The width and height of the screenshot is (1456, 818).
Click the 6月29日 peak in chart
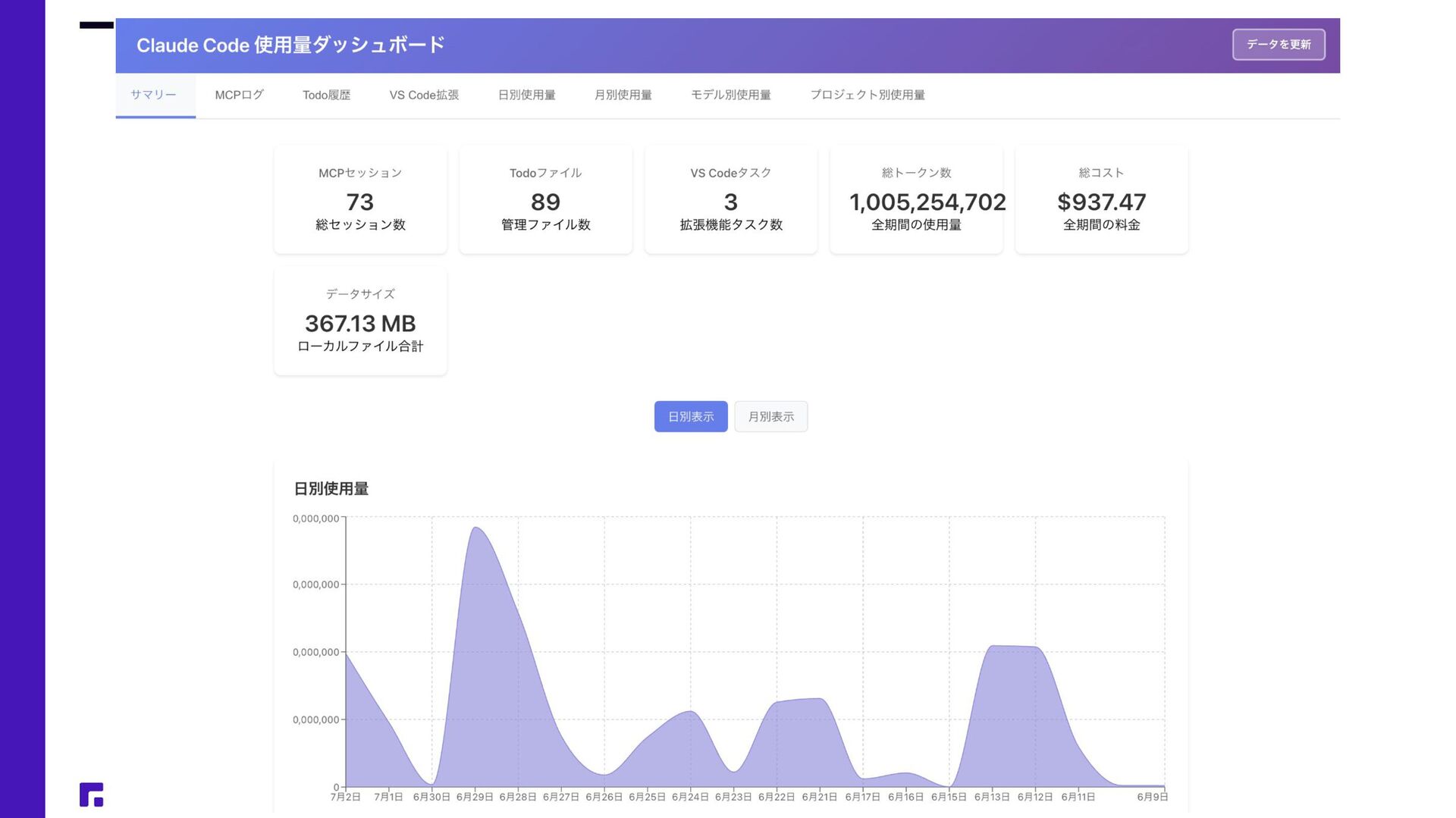tap(475, 528)
